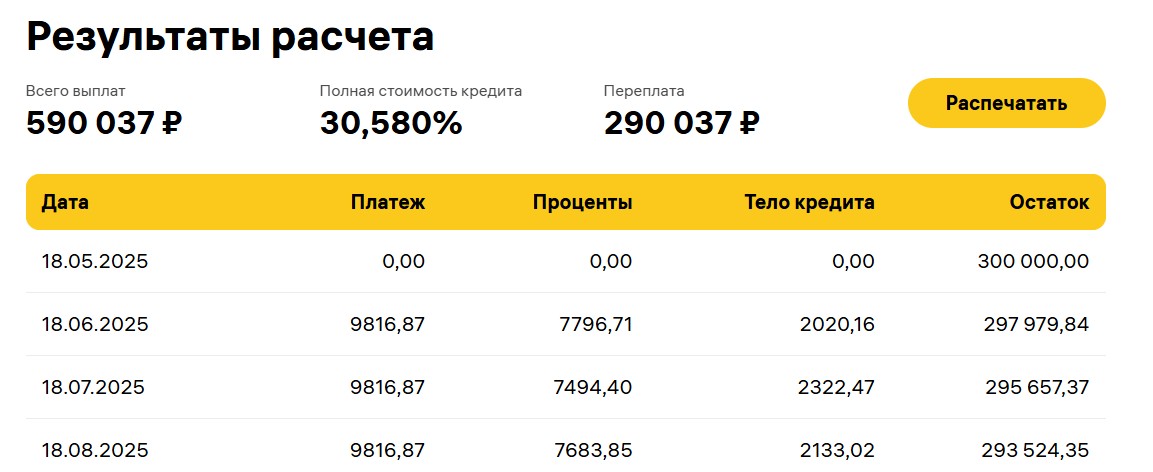Click the Проценты column header
This screenshot has width=1153, height=472.
point(582,202)
